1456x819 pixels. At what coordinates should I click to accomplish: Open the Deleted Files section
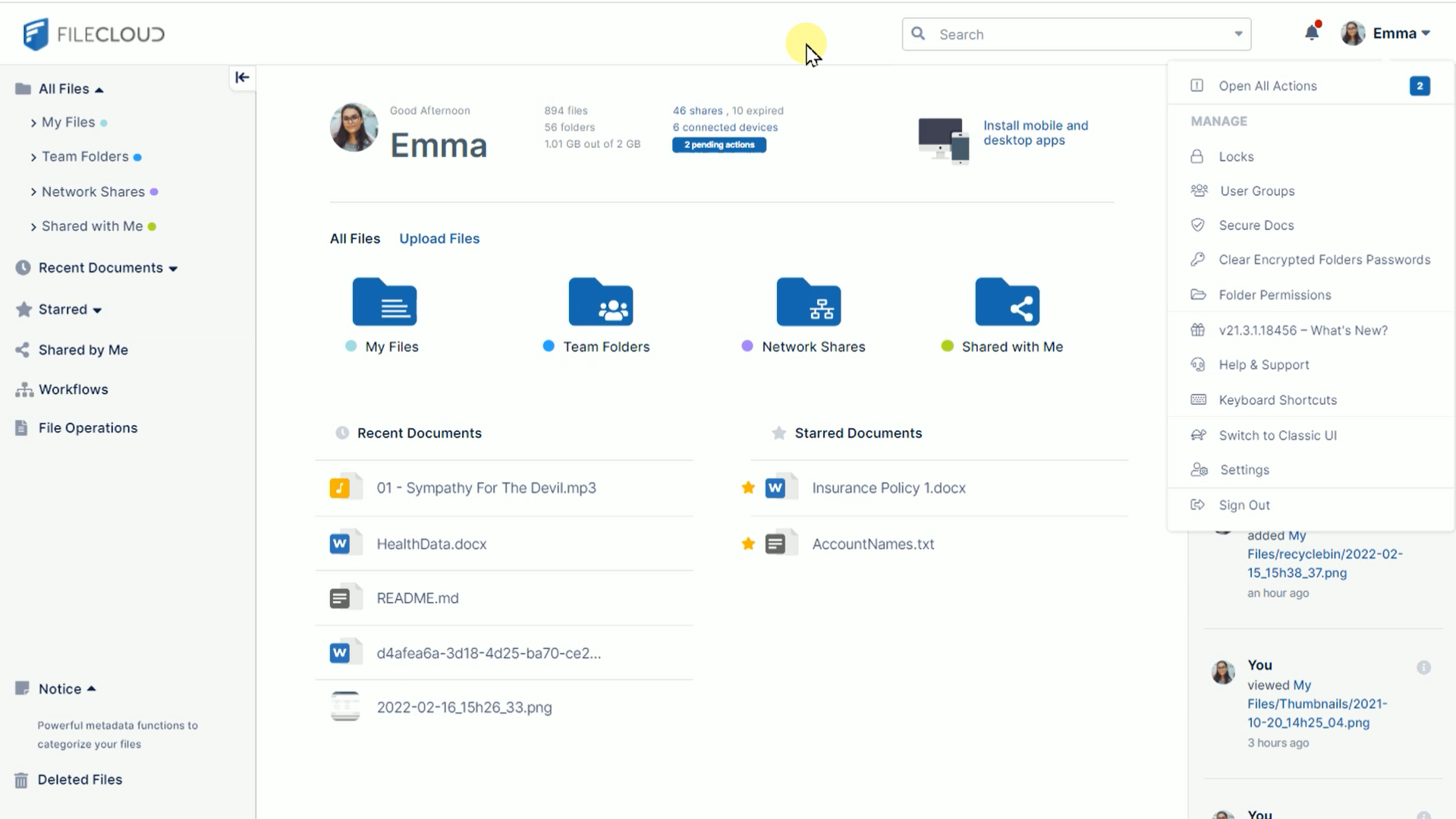(x=80, y=780)
